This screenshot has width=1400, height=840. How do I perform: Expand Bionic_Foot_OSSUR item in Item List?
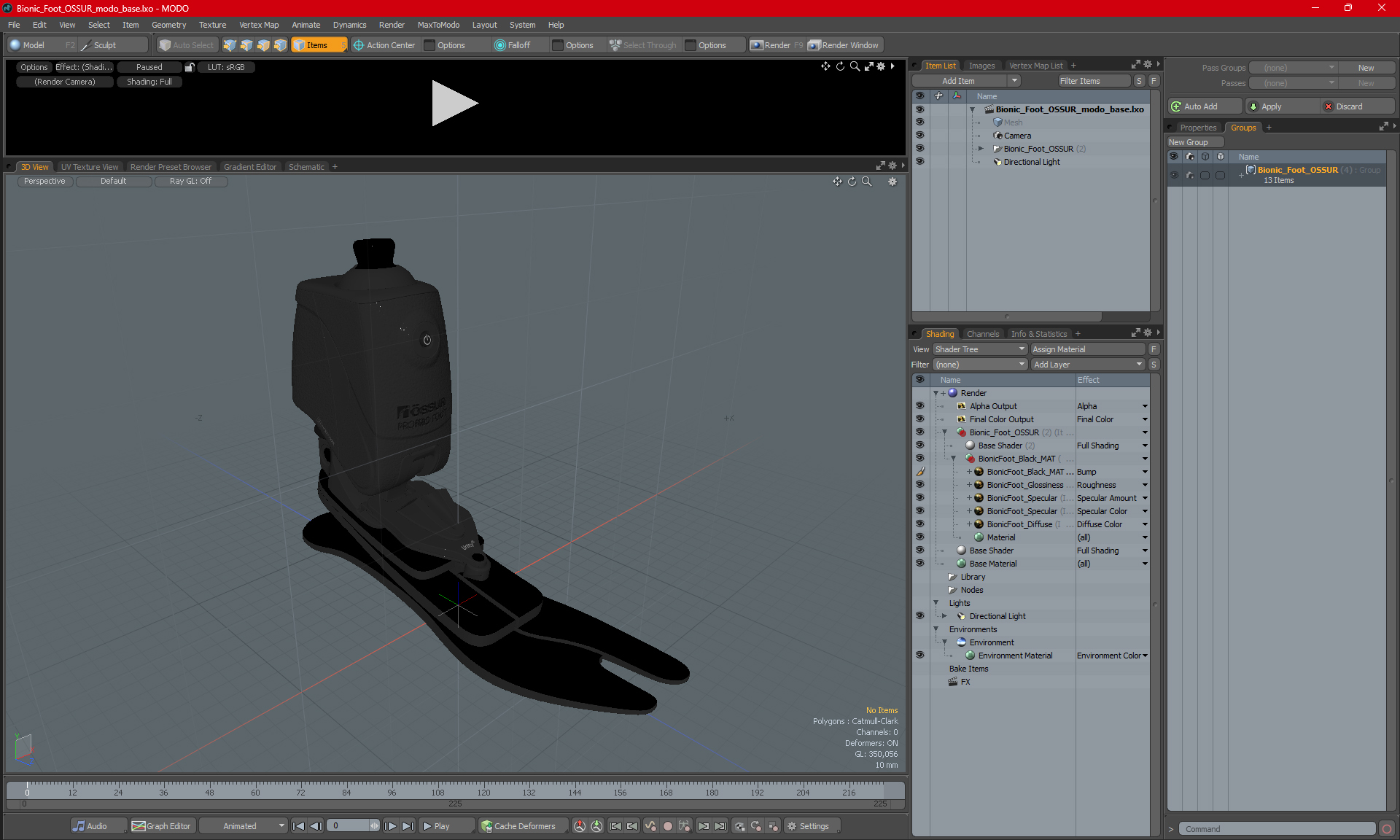click(981, 149)
